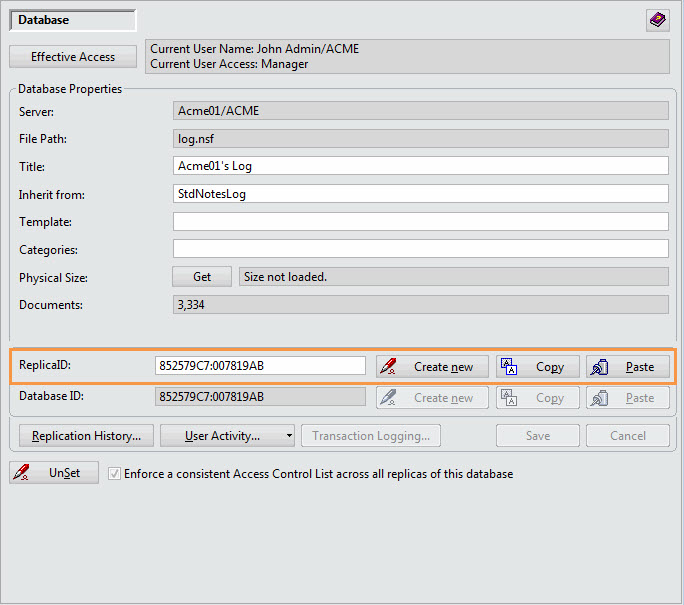Click the help book icon
Viewport: 684px width, 605px height.
(657, 20)
